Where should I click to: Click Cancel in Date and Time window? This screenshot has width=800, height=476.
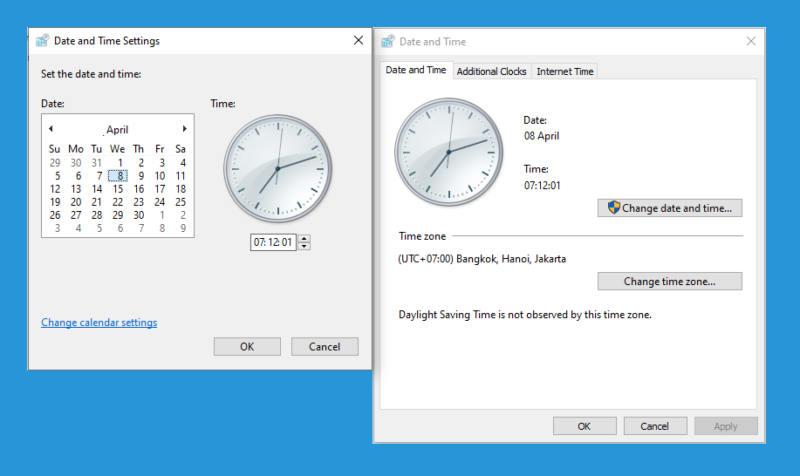655,426
